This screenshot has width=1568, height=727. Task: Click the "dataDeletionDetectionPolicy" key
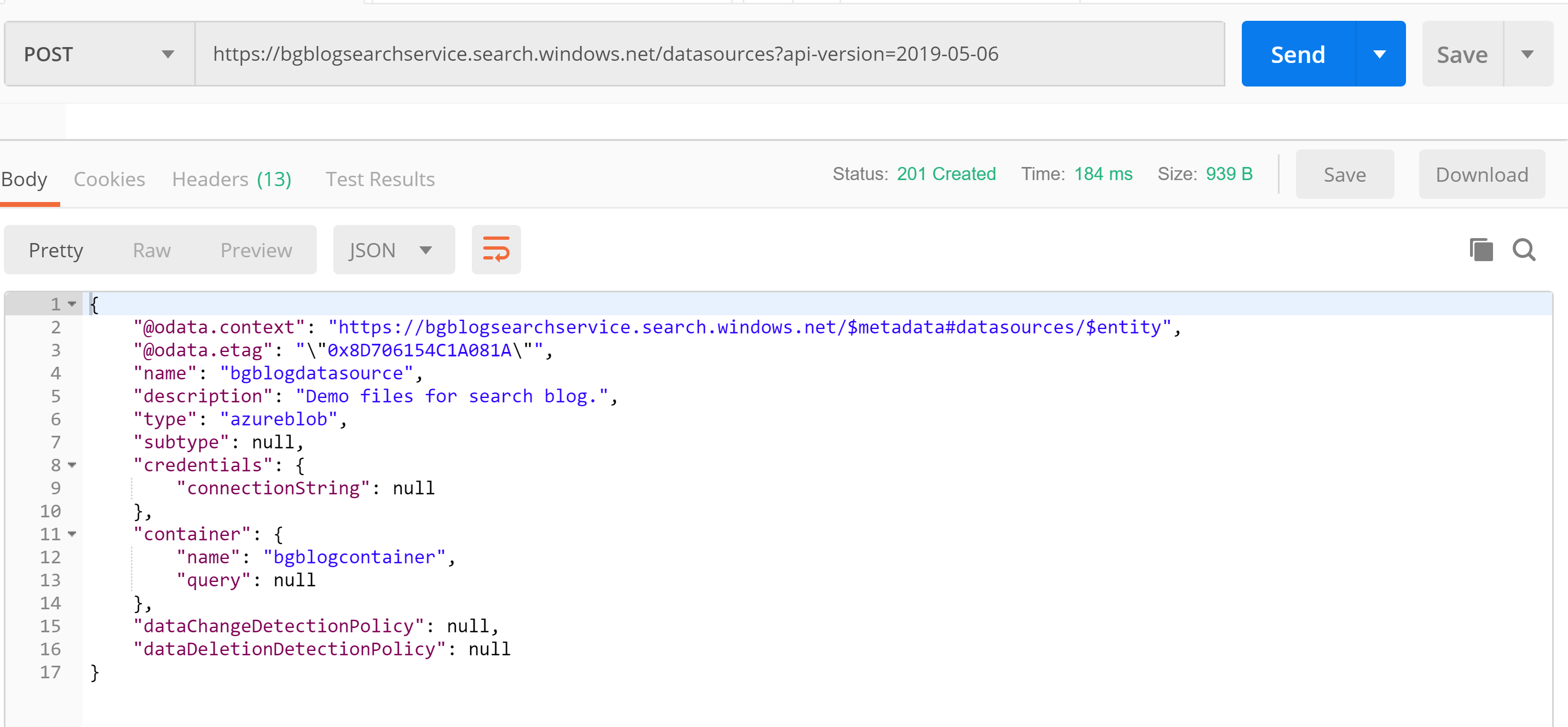click(289, 649)
